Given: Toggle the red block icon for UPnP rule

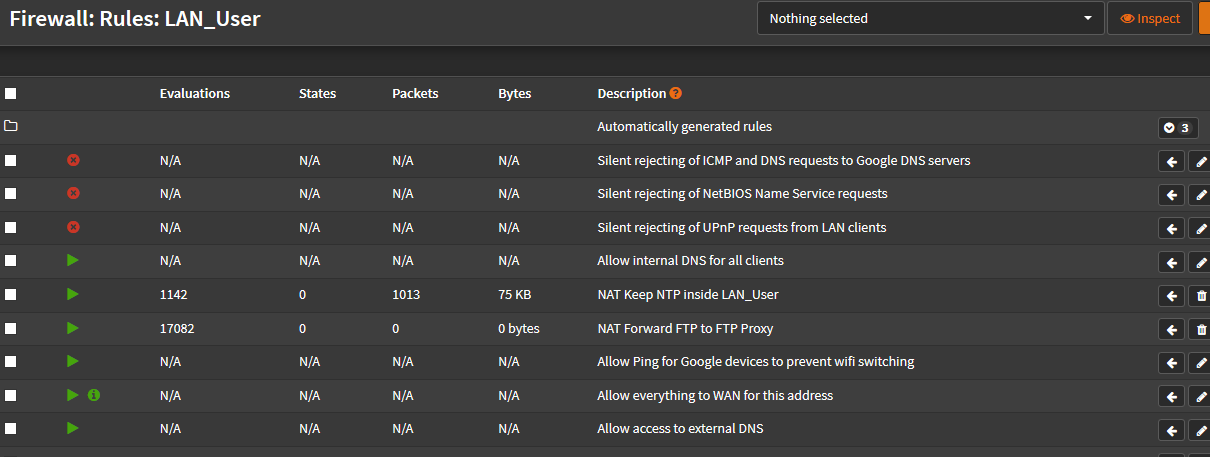Looking at the screenshot, I should [x=73, y=227].
